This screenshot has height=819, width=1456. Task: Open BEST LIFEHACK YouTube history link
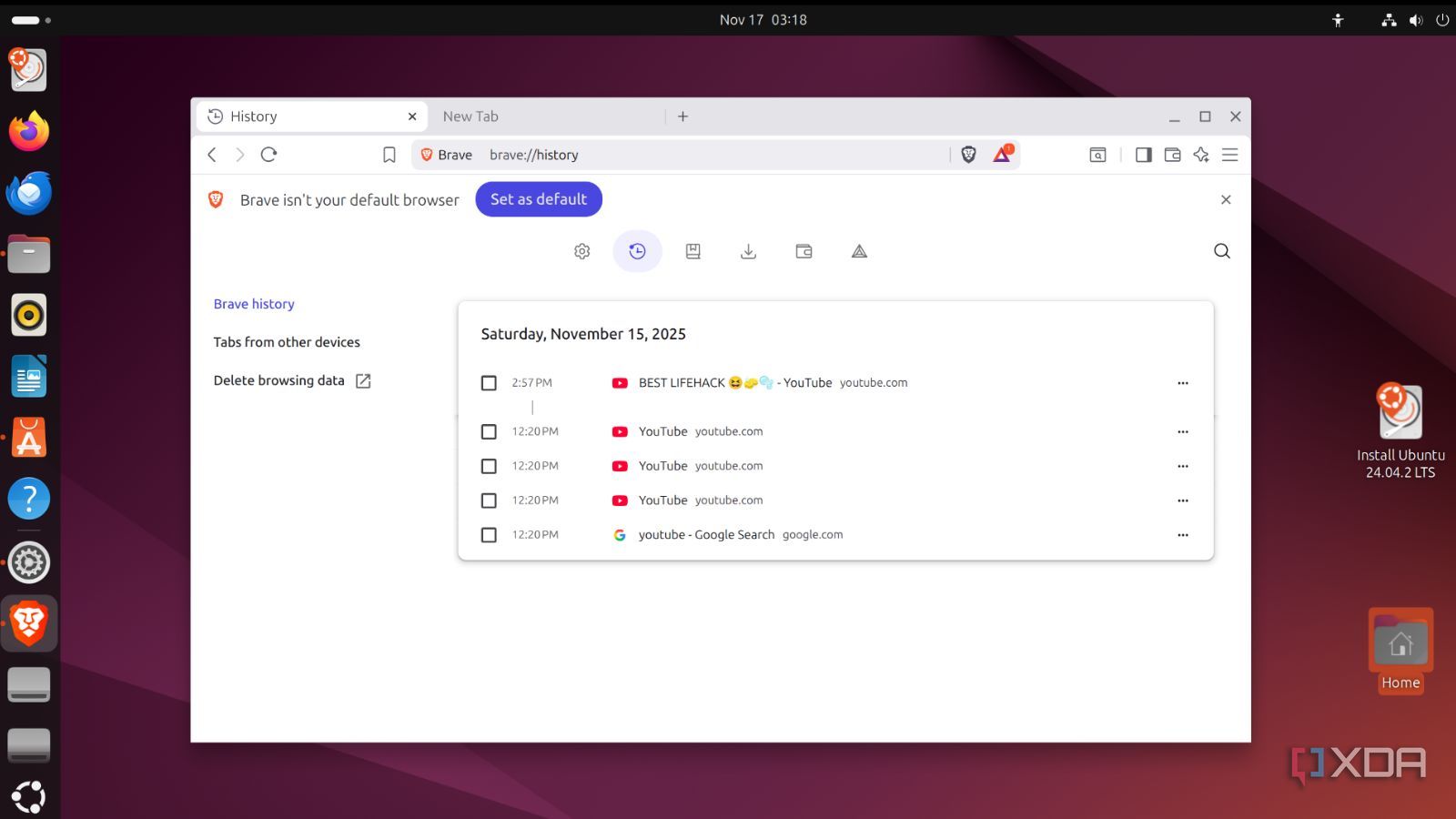click(735, 383)
